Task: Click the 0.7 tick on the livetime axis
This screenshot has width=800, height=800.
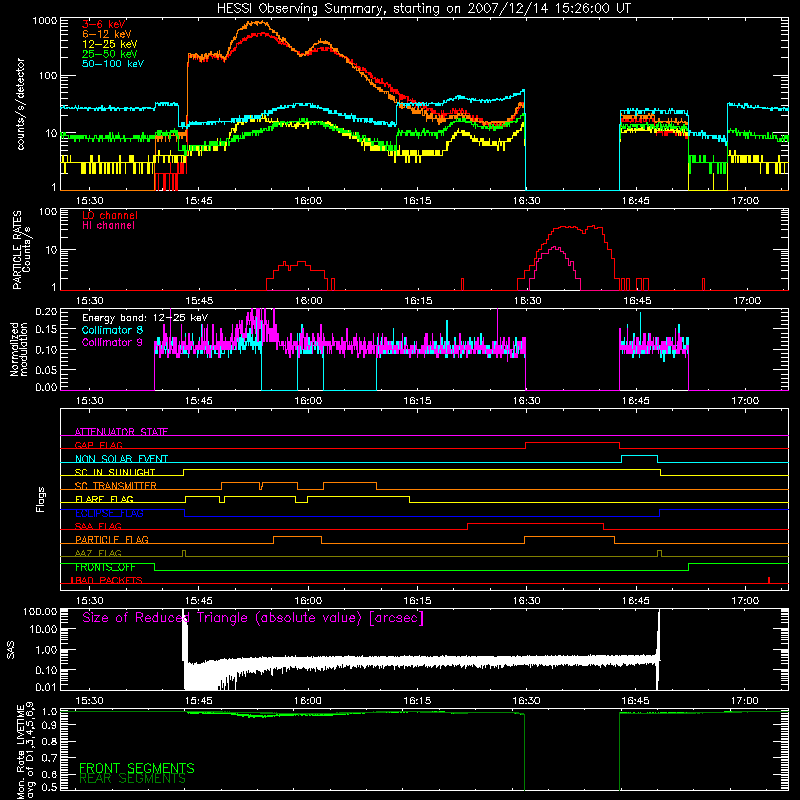Action: click(49, 757)
